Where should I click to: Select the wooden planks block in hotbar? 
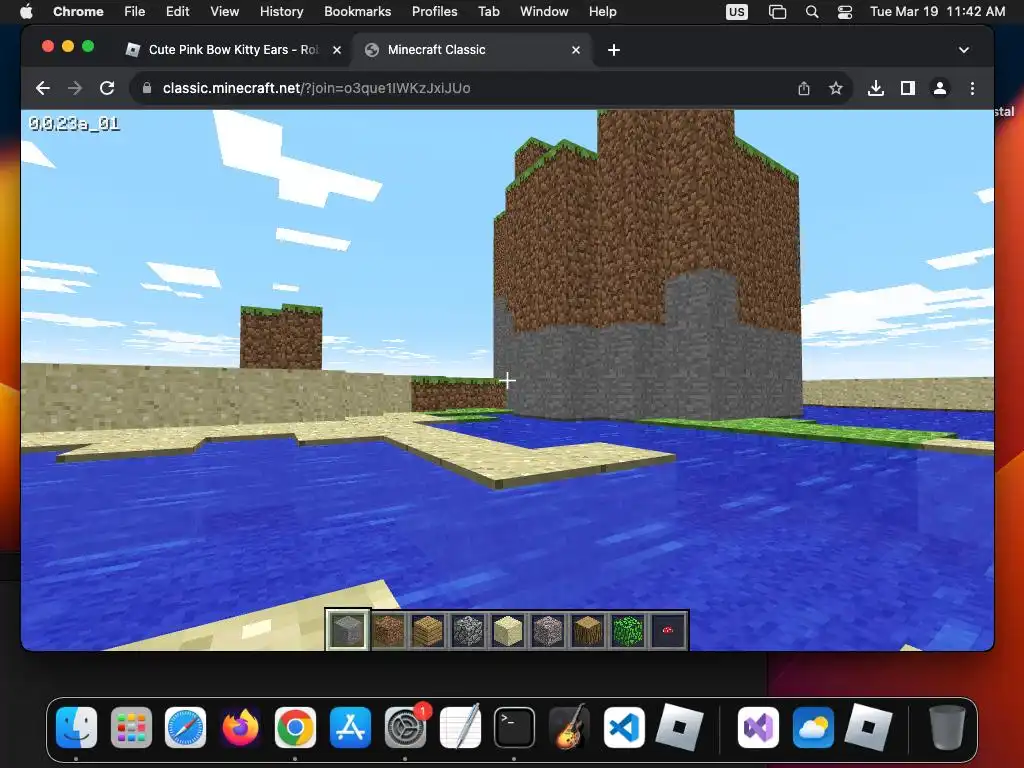coord(428,630)
